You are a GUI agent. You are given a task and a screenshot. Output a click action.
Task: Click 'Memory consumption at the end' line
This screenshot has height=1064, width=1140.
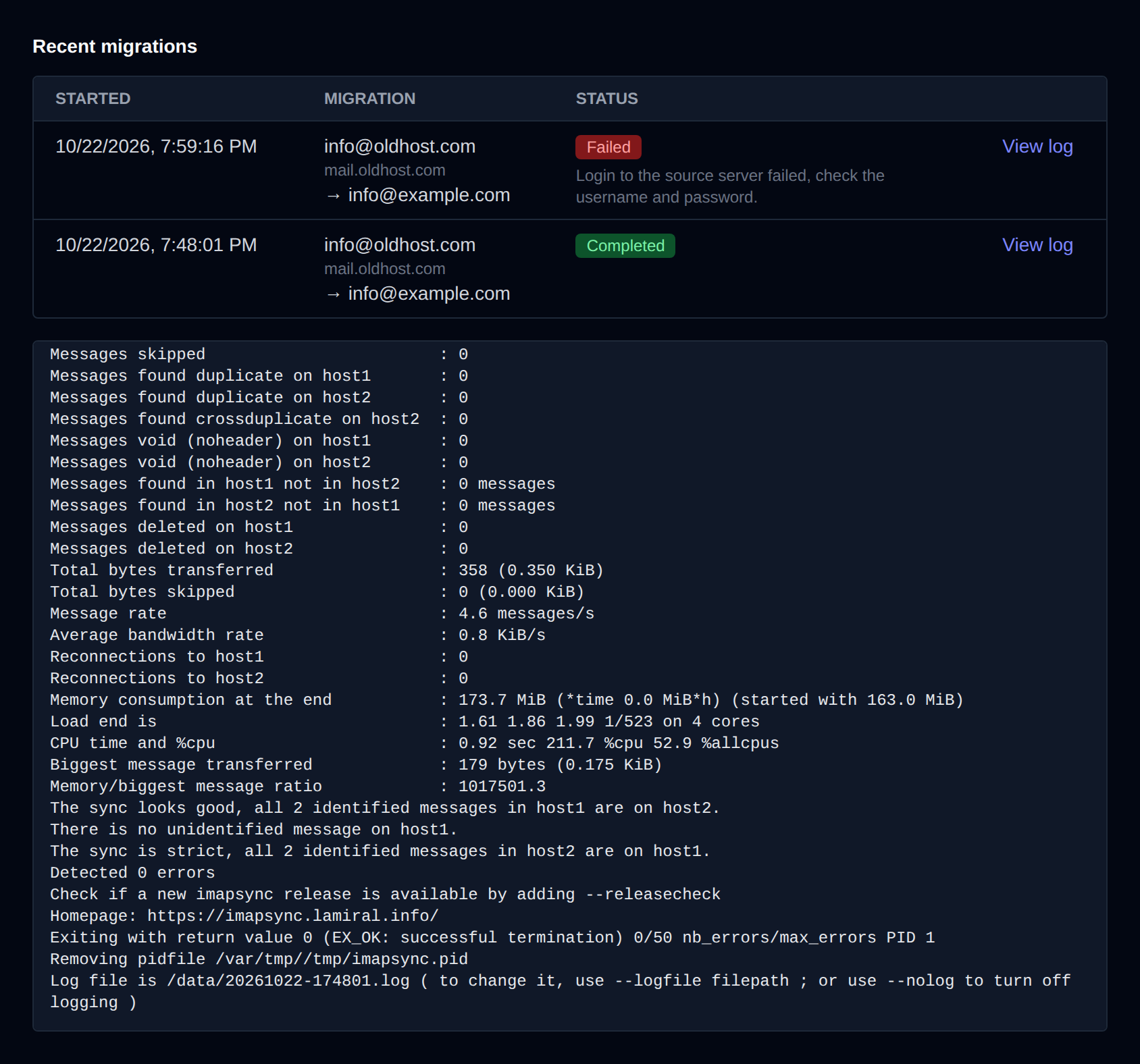point(507,700)
